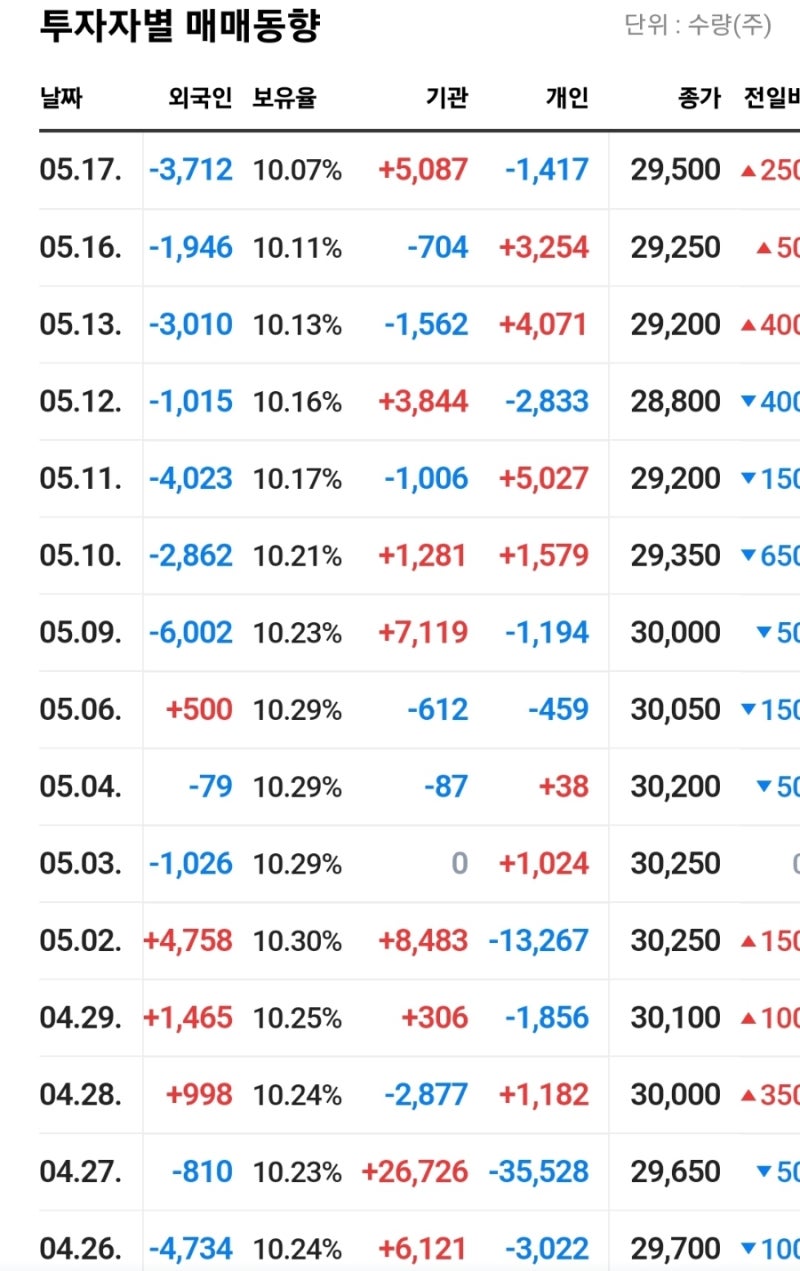Click the 날짜 column header
The image size is (800, 1271).
click(61, 98)
